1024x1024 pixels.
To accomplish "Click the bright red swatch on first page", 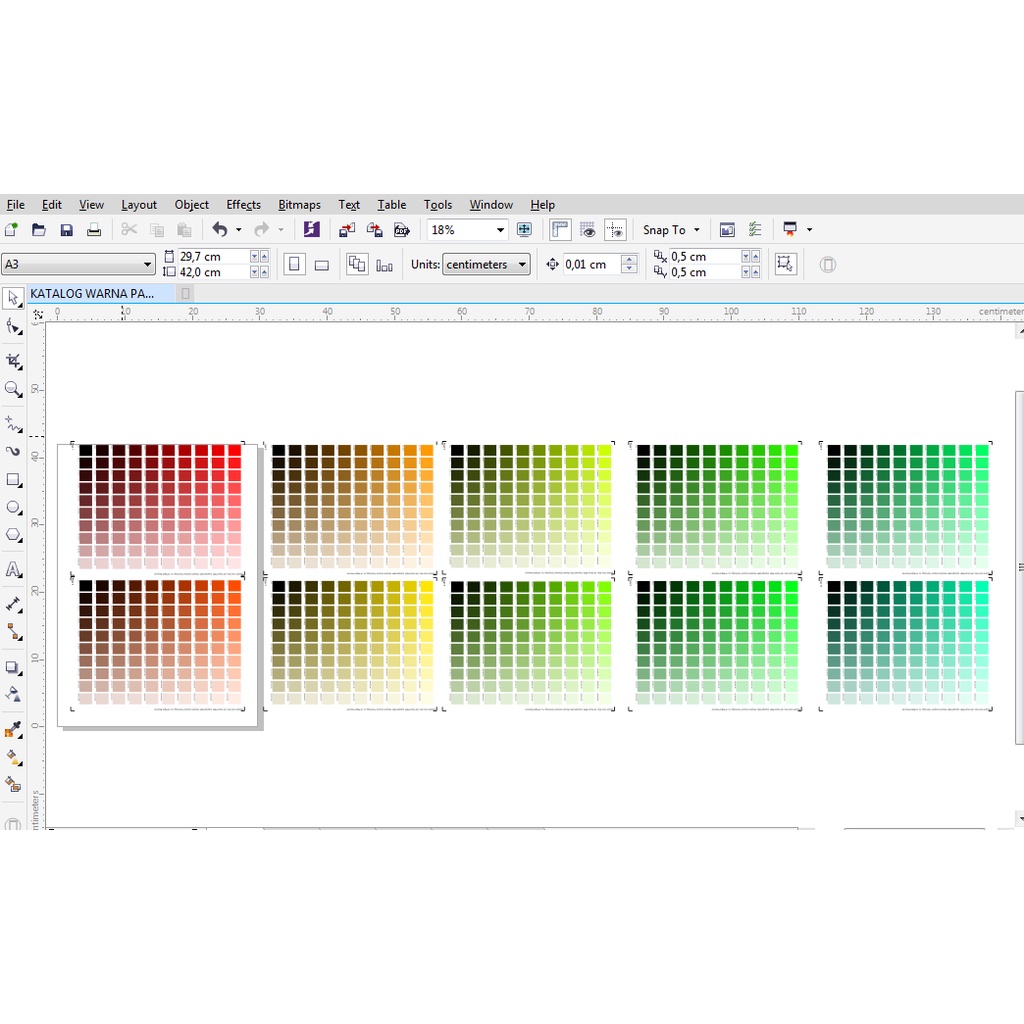I will pyautogui.click(x=234, y=451).
